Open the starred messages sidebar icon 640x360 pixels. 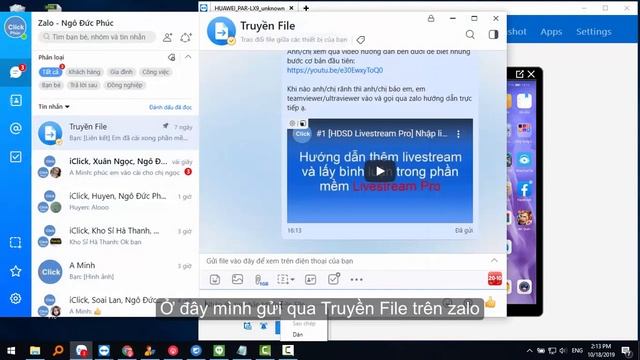[x=16, y=271]
